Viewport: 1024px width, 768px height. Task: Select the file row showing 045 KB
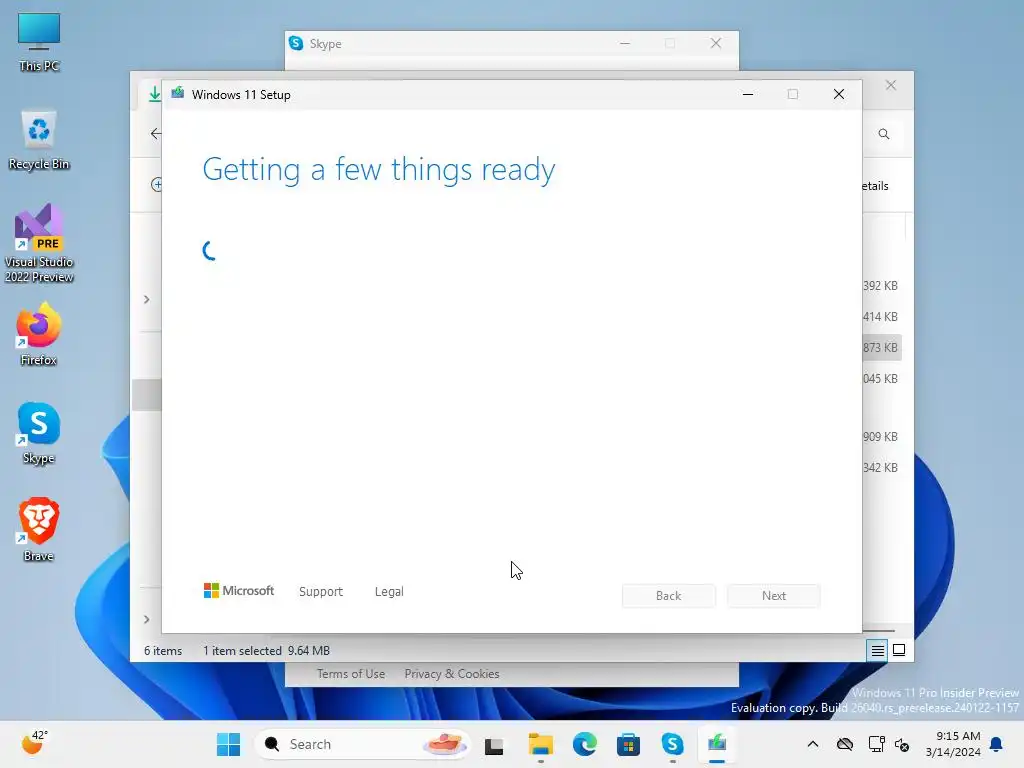pos(882,379)
